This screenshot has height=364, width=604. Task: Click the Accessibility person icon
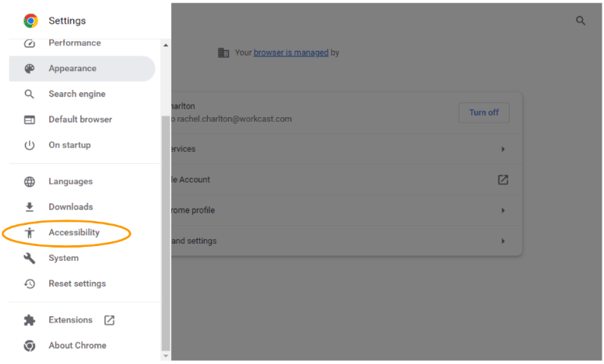(30, 233)
